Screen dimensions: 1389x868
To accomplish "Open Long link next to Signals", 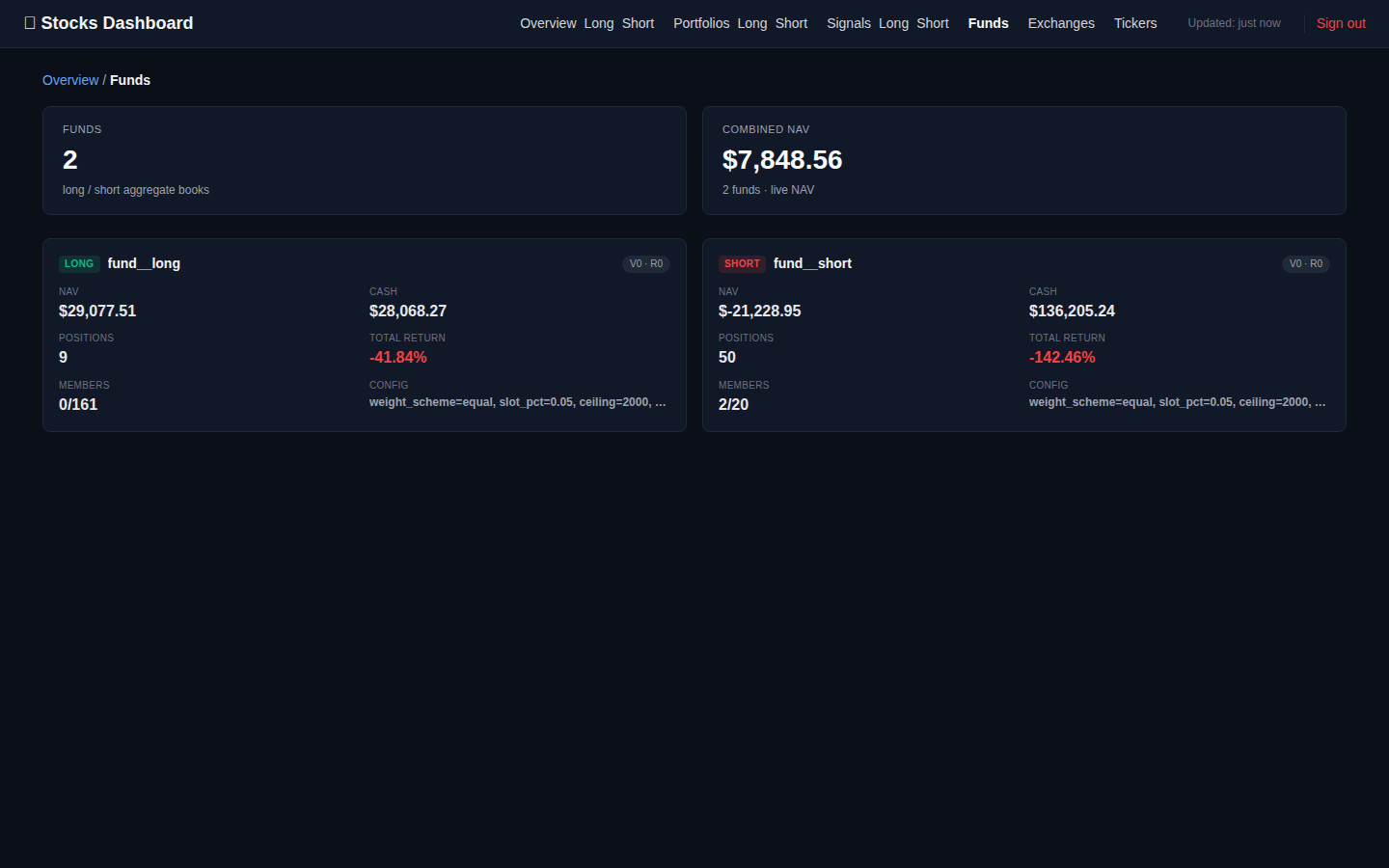I will [x=893, y=23].
